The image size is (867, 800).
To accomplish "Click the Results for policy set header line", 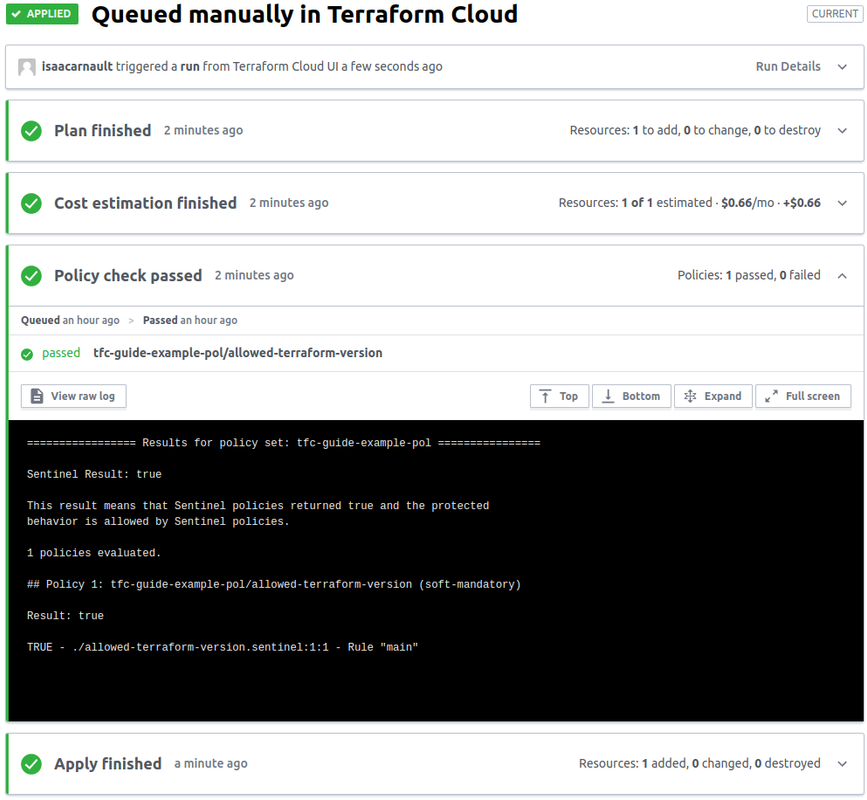I will pos(284,443).
